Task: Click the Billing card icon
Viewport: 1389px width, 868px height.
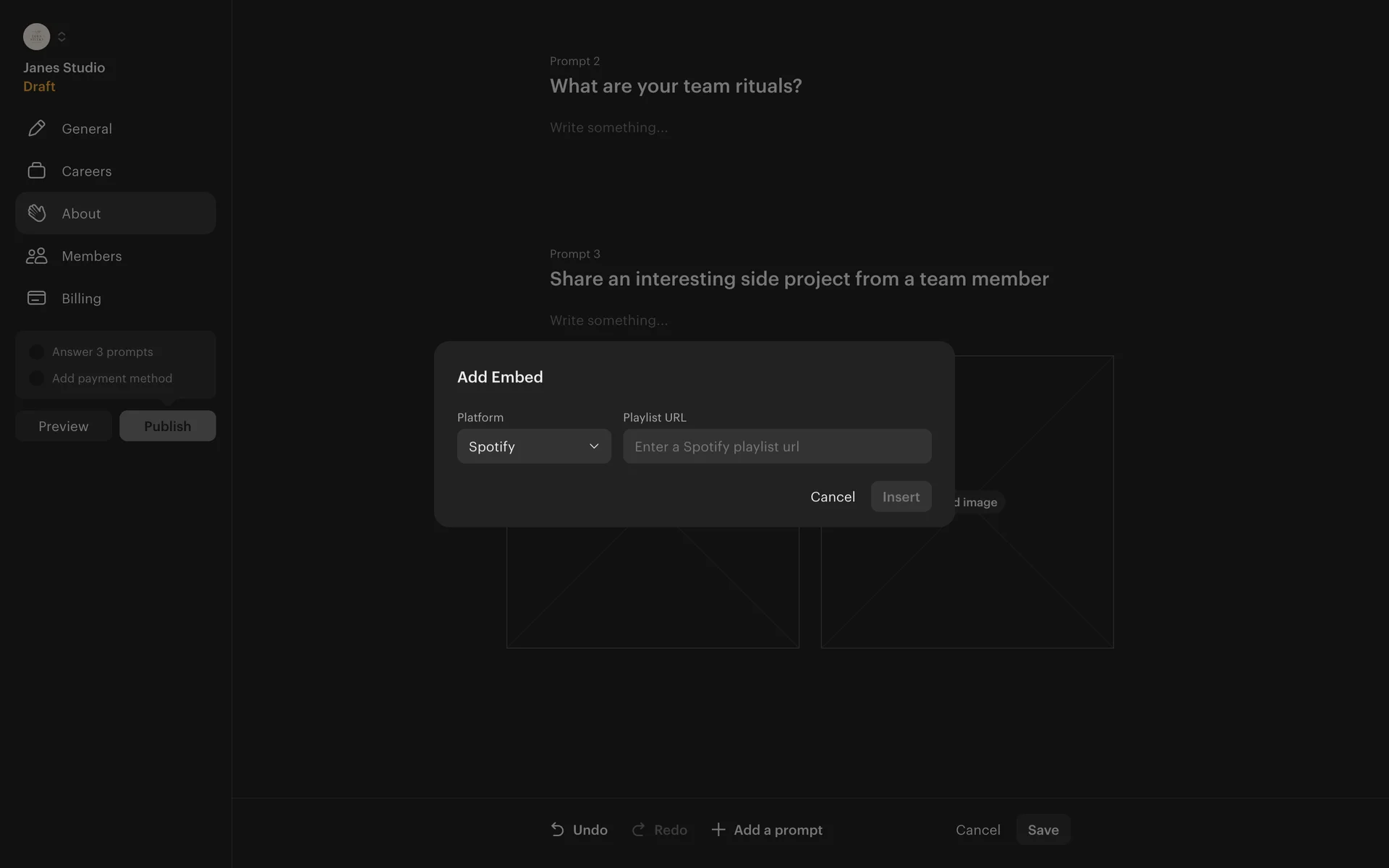Action: pos(36,298)
